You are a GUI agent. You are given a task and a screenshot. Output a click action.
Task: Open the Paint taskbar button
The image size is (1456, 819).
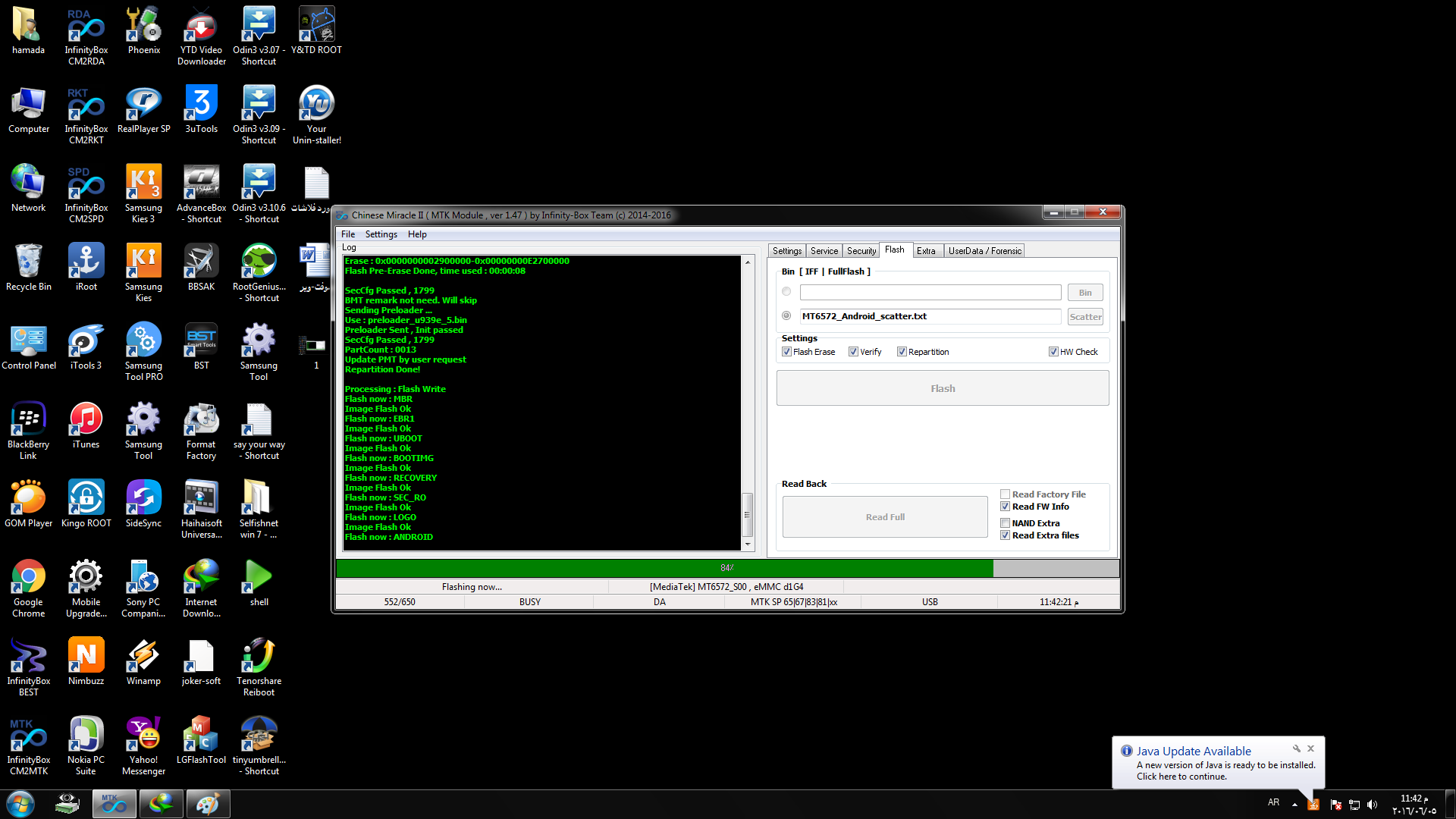(208, 804)
